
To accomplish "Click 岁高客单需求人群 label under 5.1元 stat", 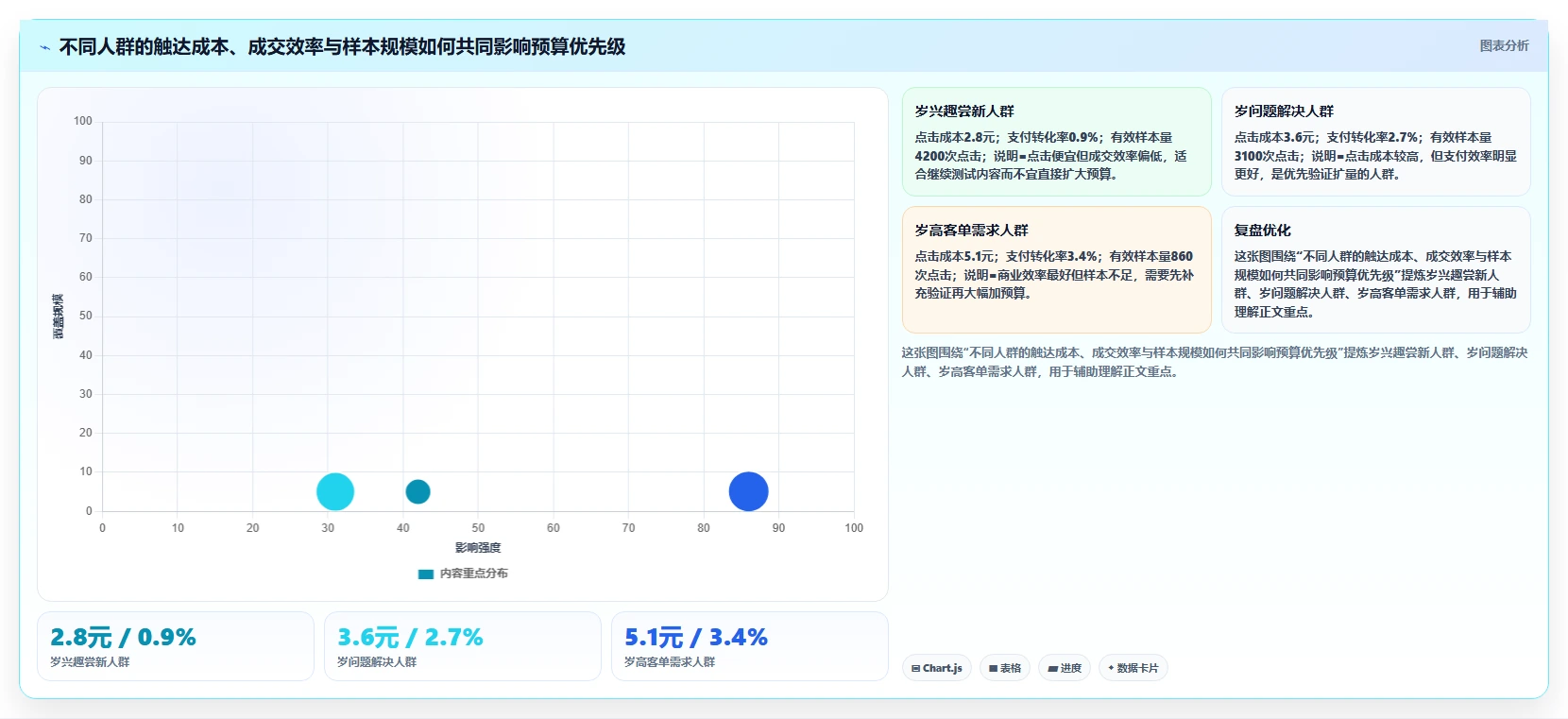I will (670, 662).
